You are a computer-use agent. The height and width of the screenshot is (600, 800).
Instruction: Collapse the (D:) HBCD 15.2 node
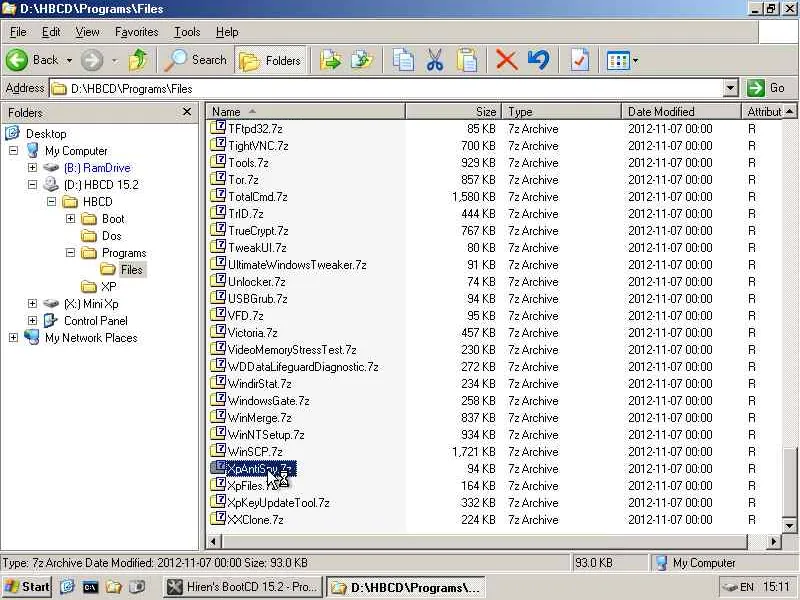(x=32, y=184)
